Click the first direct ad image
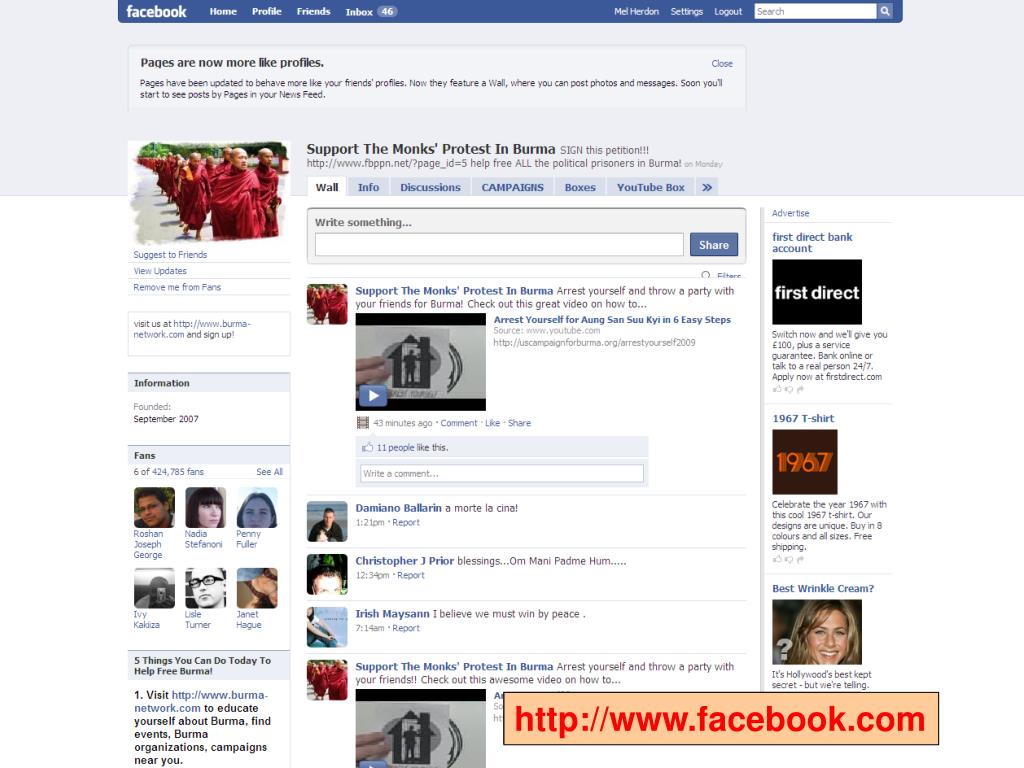Viewport: 1024px width, 768px height. point(817,292)
